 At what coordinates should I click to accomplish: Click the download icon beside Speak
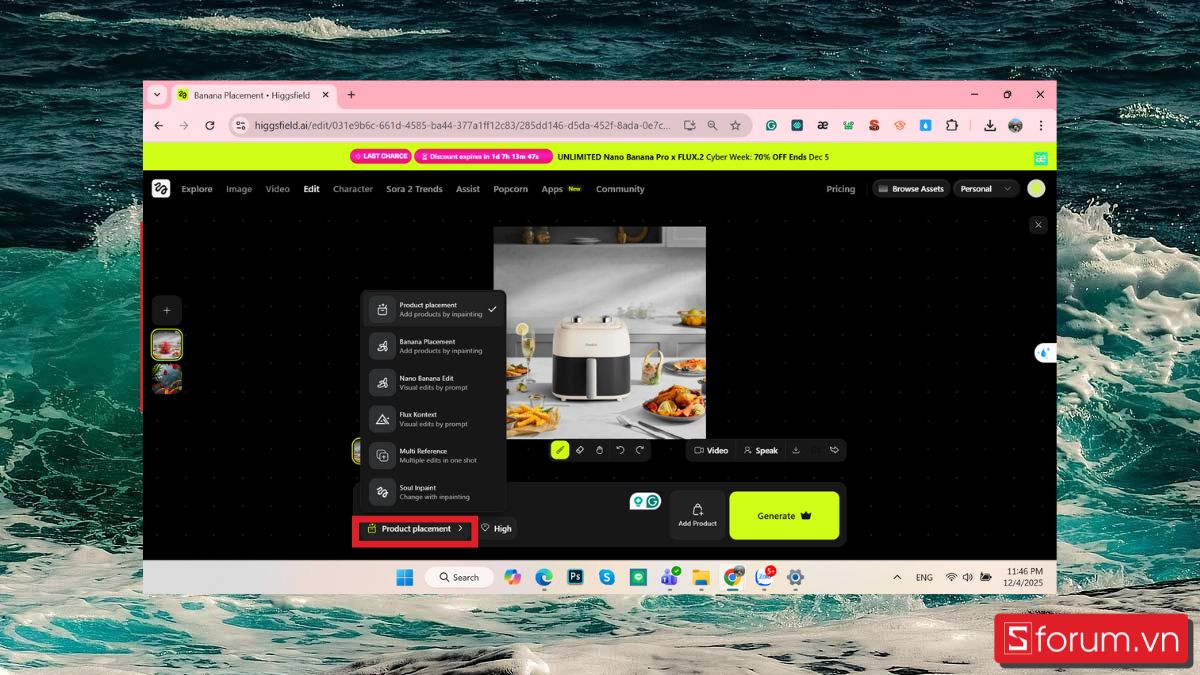click(796, 450)
